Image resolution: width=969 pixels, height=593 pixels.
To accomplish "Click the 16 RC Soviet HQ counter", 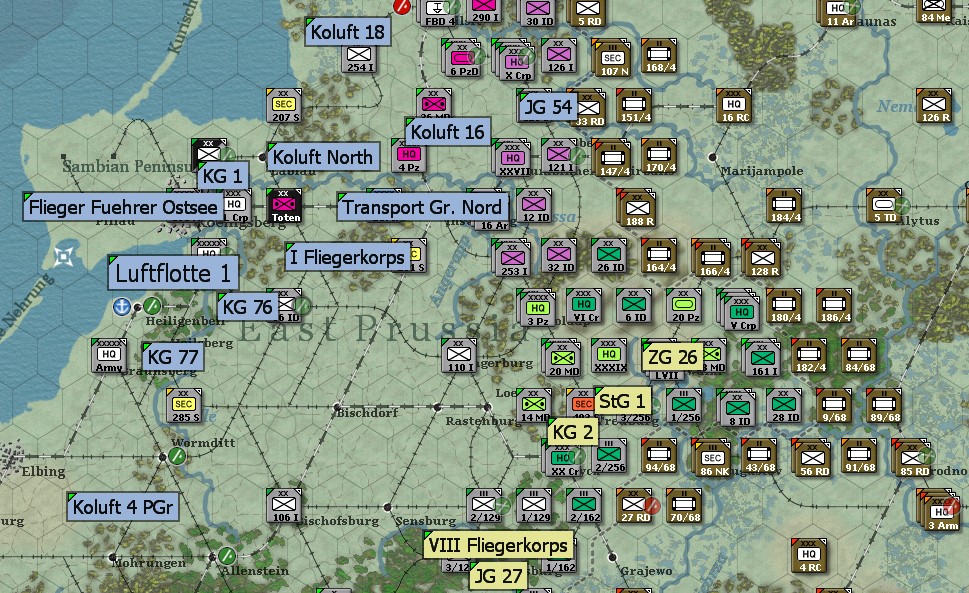I will click(x=734, y=106).
